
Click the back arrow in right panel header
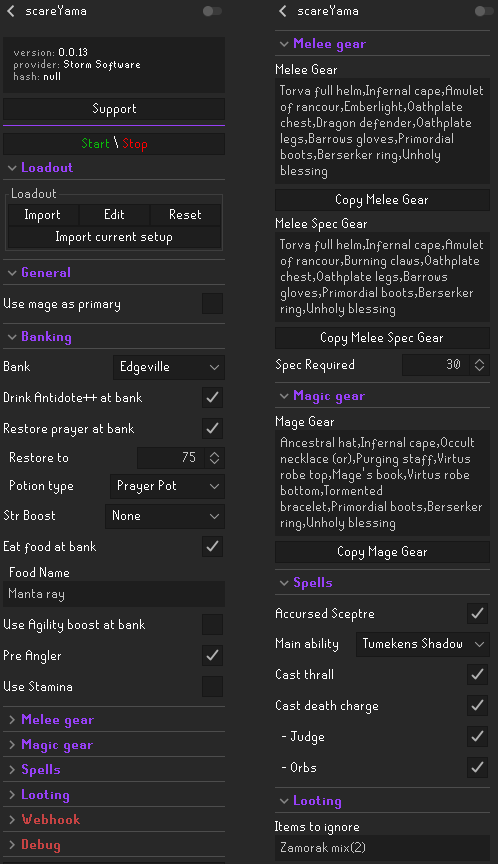click(x=283, y=11)
